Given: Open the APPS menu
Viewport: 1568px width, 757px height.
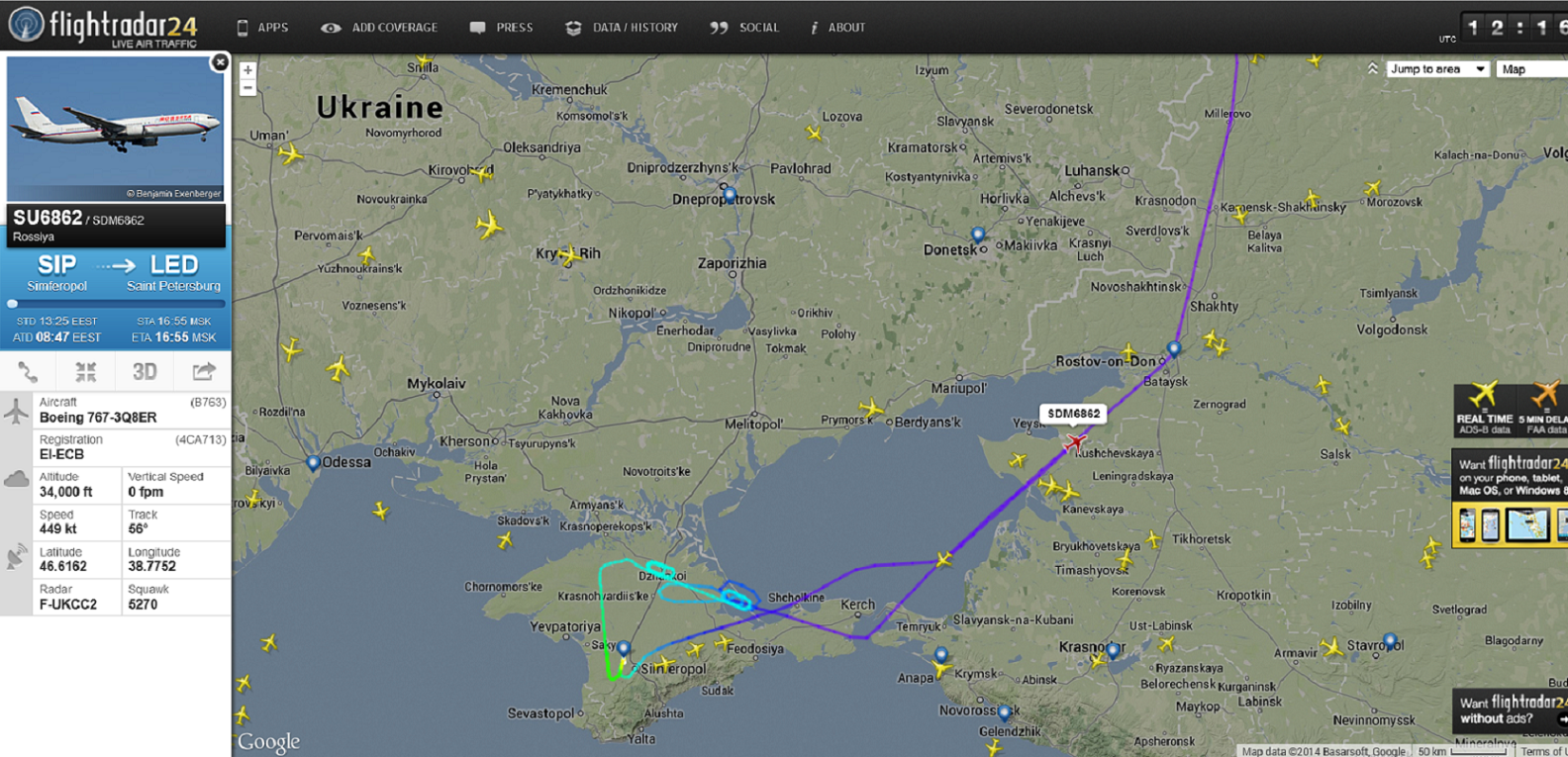Looking at the screenshot, I should coord(262,28).
